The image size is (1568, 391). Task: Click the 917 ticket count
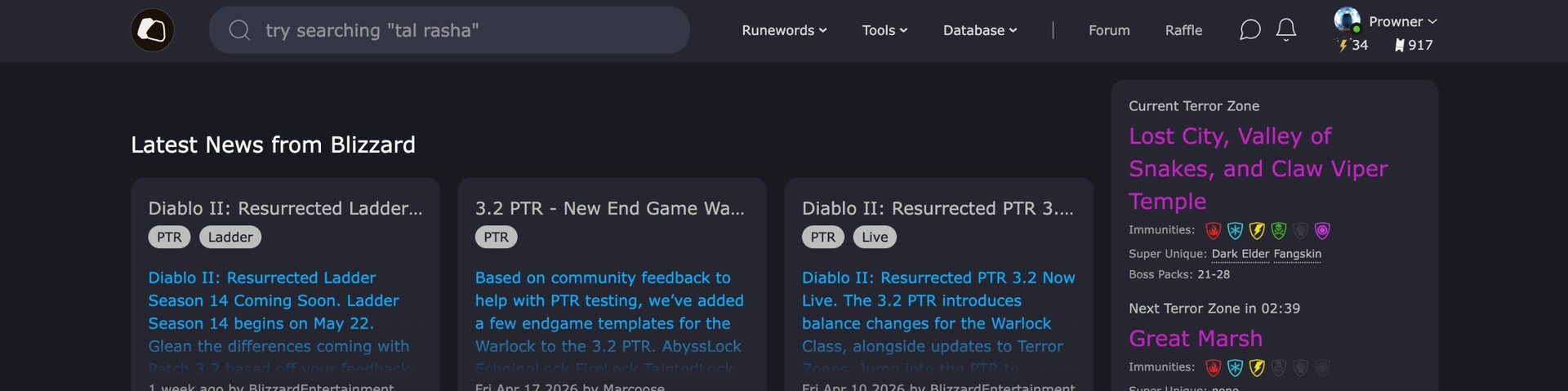click(x=1420, y=46)
